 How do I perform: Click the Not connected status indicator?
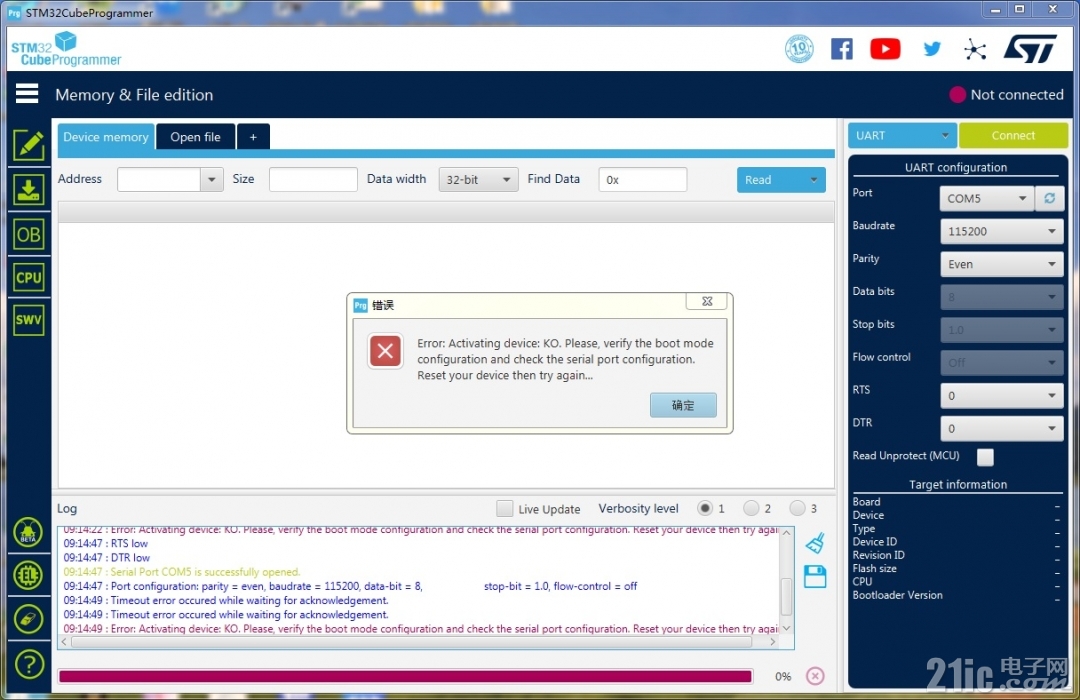1006,95
